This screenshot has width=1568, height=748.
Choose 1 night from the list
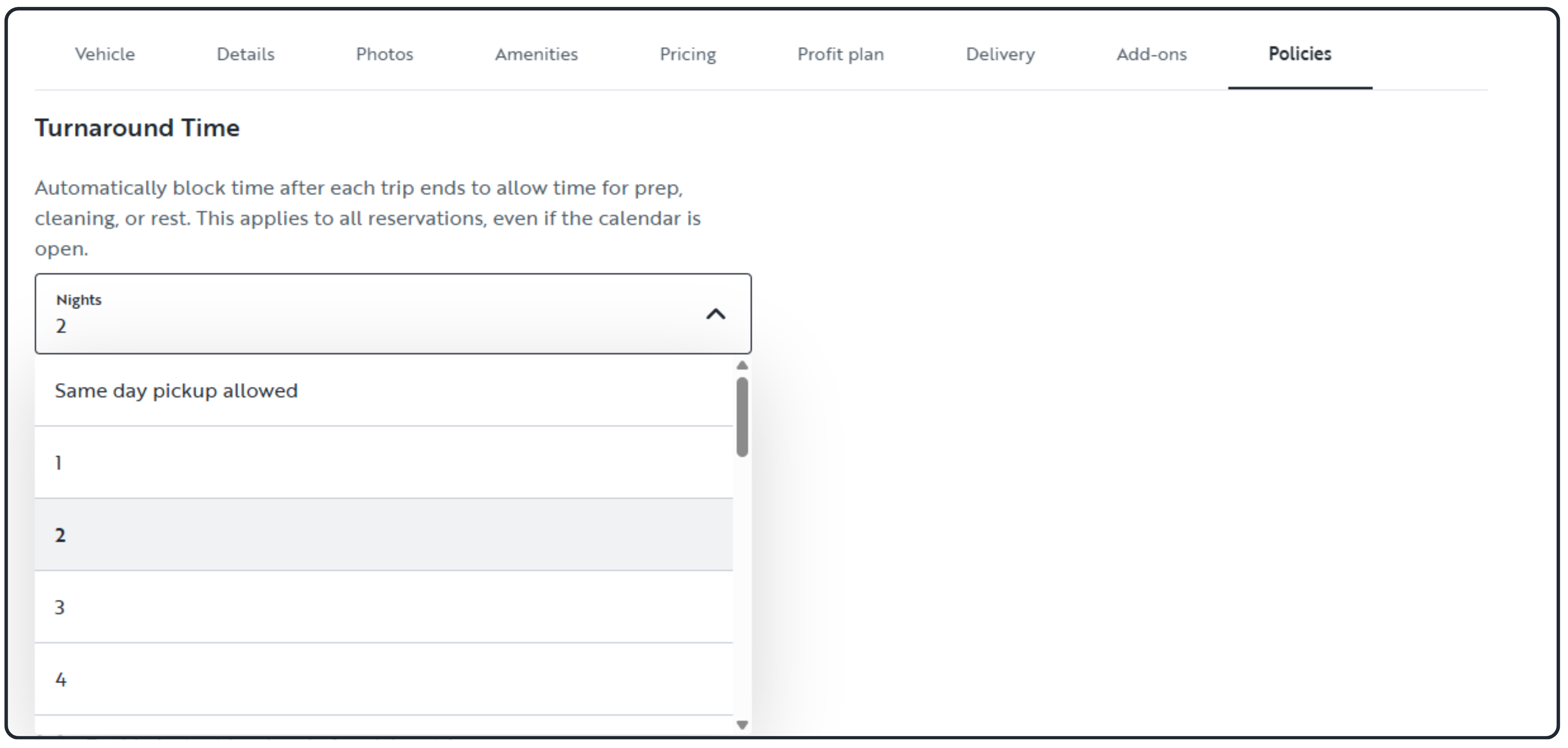383,463
